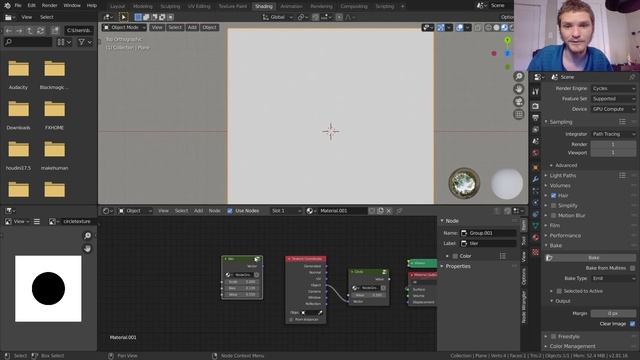640x360 pixels.
Task: Open the Feature Set Supported dropdown
Action: pos(613,99)
